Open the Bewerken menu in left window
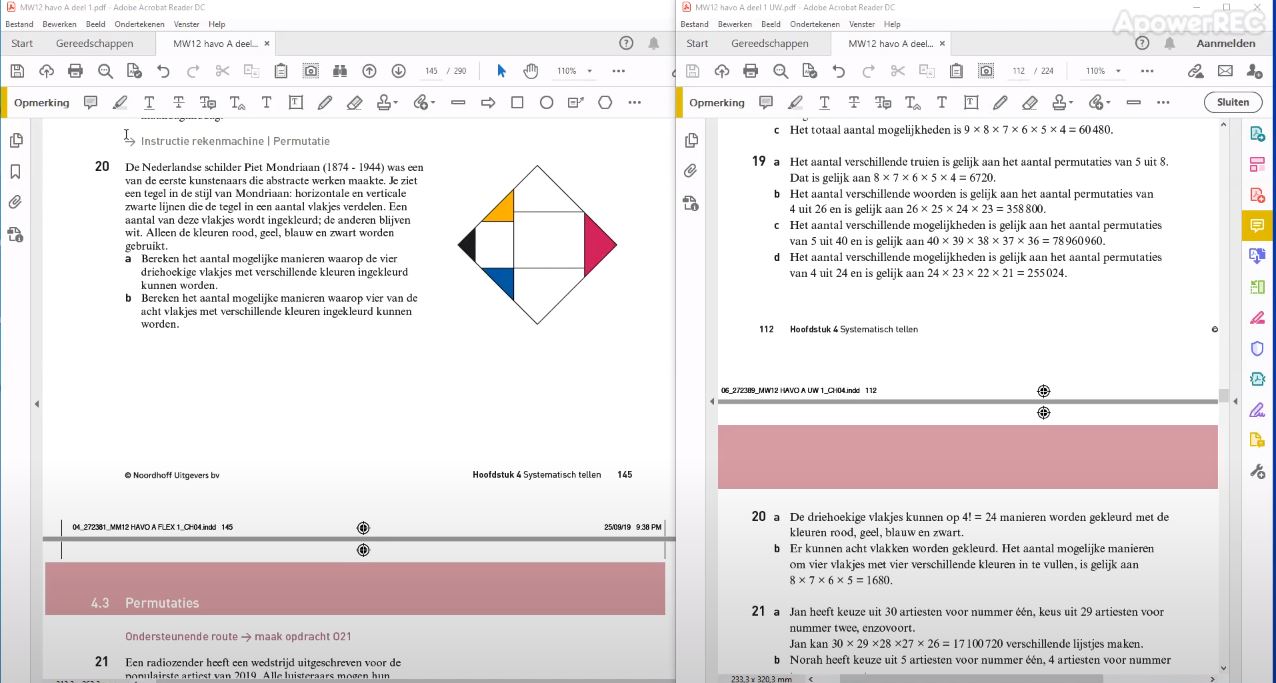Viewport: 1276px width, 683px height. pyautogui.click(x=57, y=24)
